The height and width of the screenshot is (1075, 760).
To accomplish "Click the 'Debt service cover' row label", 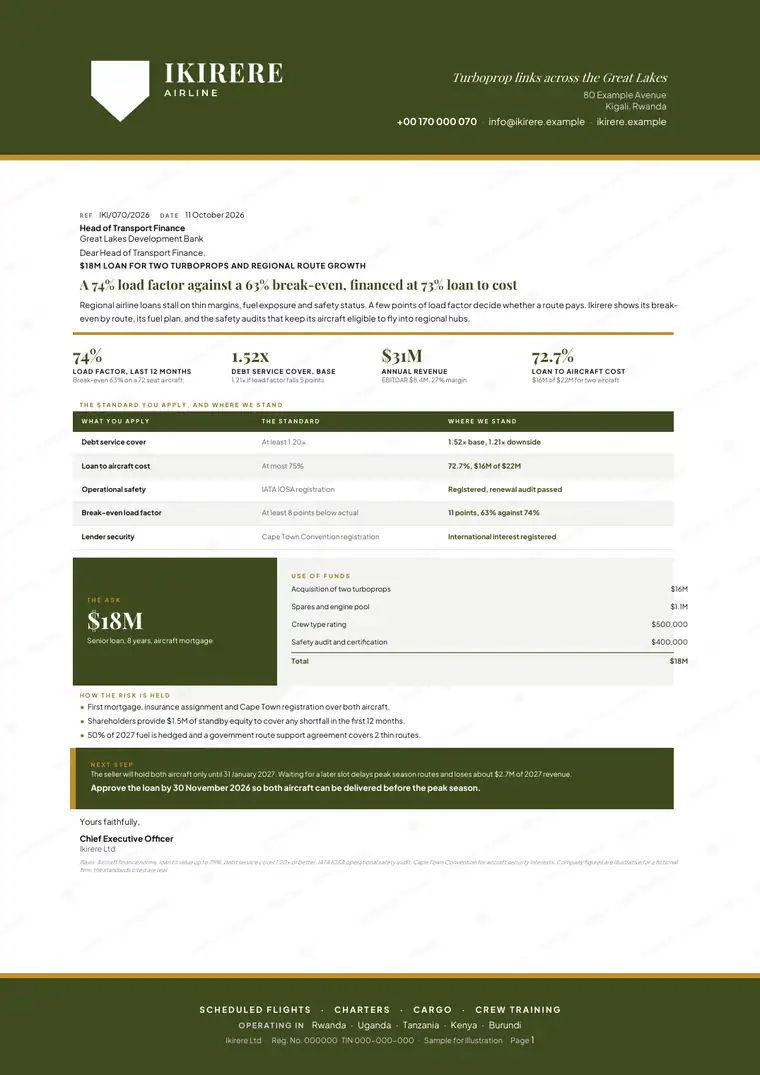I will [x=114, y=442].
